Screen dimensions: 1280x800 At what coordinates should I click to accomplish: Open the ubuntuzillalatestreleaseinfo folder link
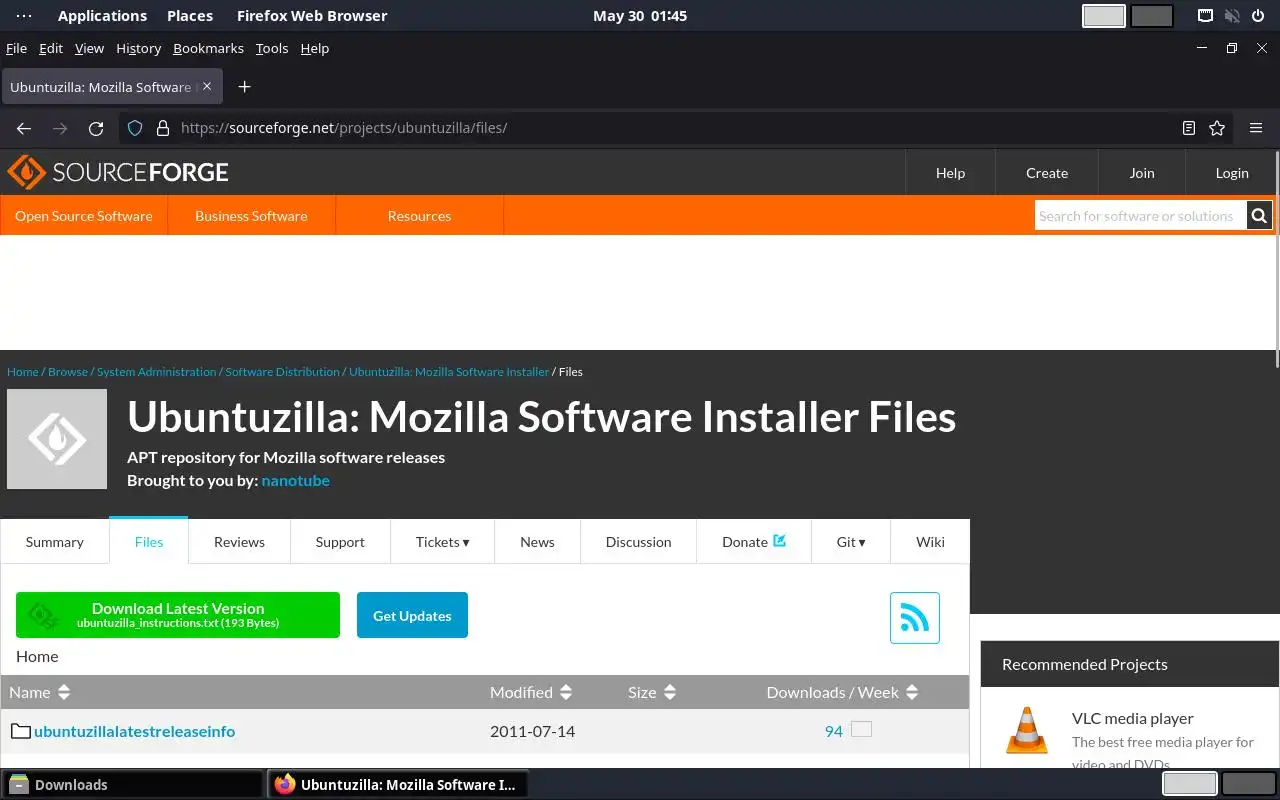pos(135,731)
